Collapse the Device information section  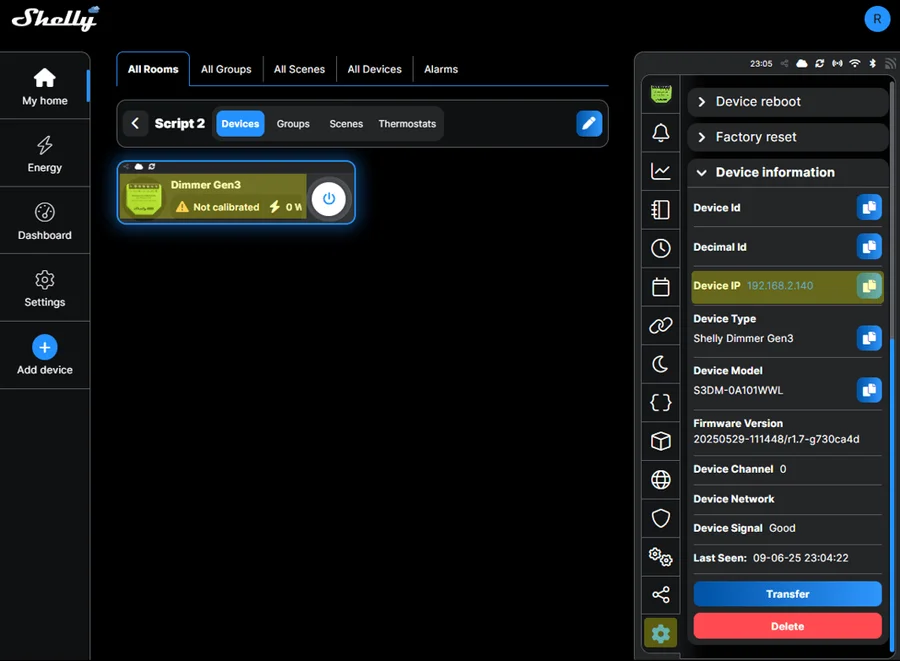[x=787, y=172]
